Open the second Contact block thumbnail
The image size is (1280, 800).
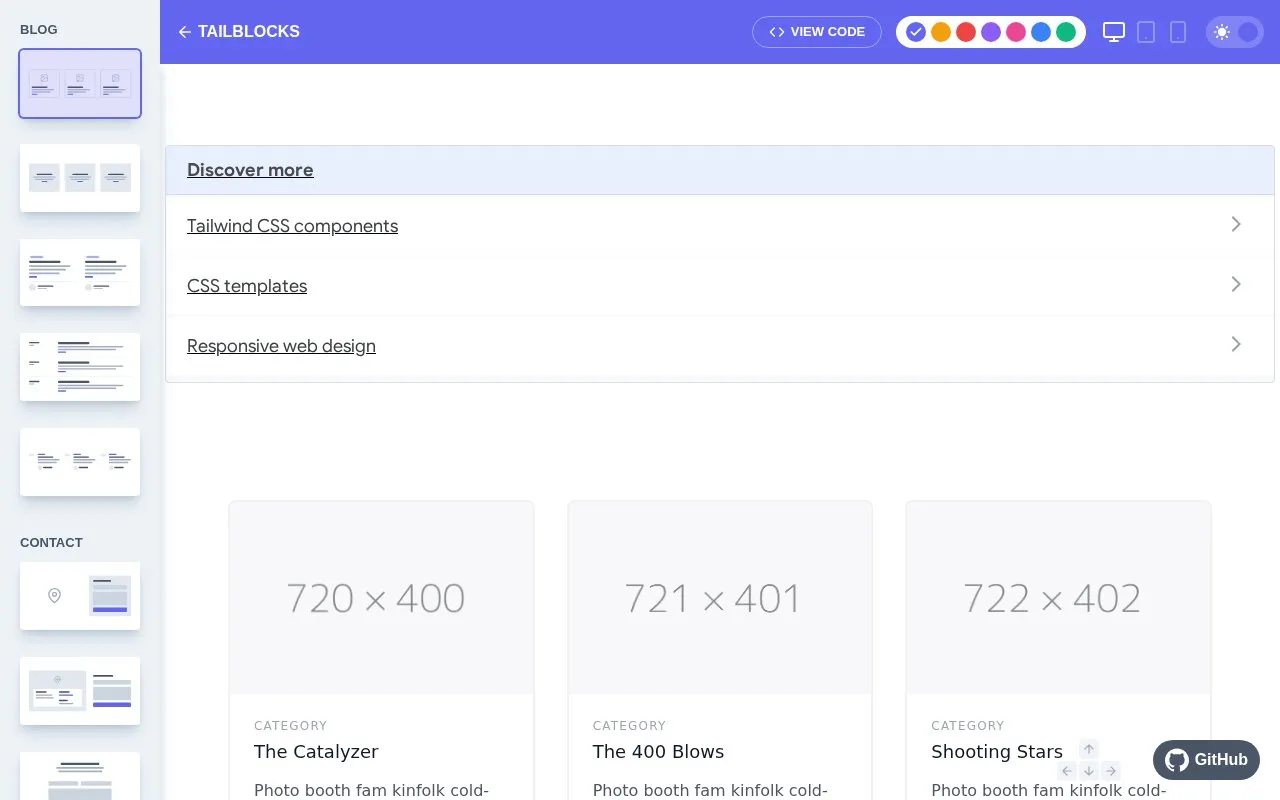[80, 691]
